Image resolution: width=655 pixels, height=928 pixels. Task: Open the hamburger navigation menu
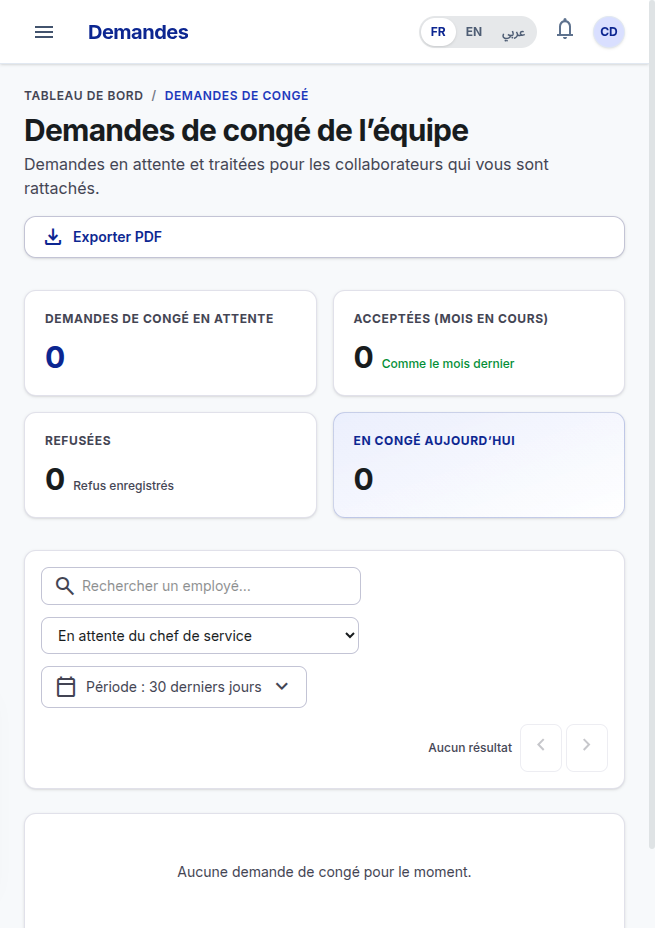[44, 32]
